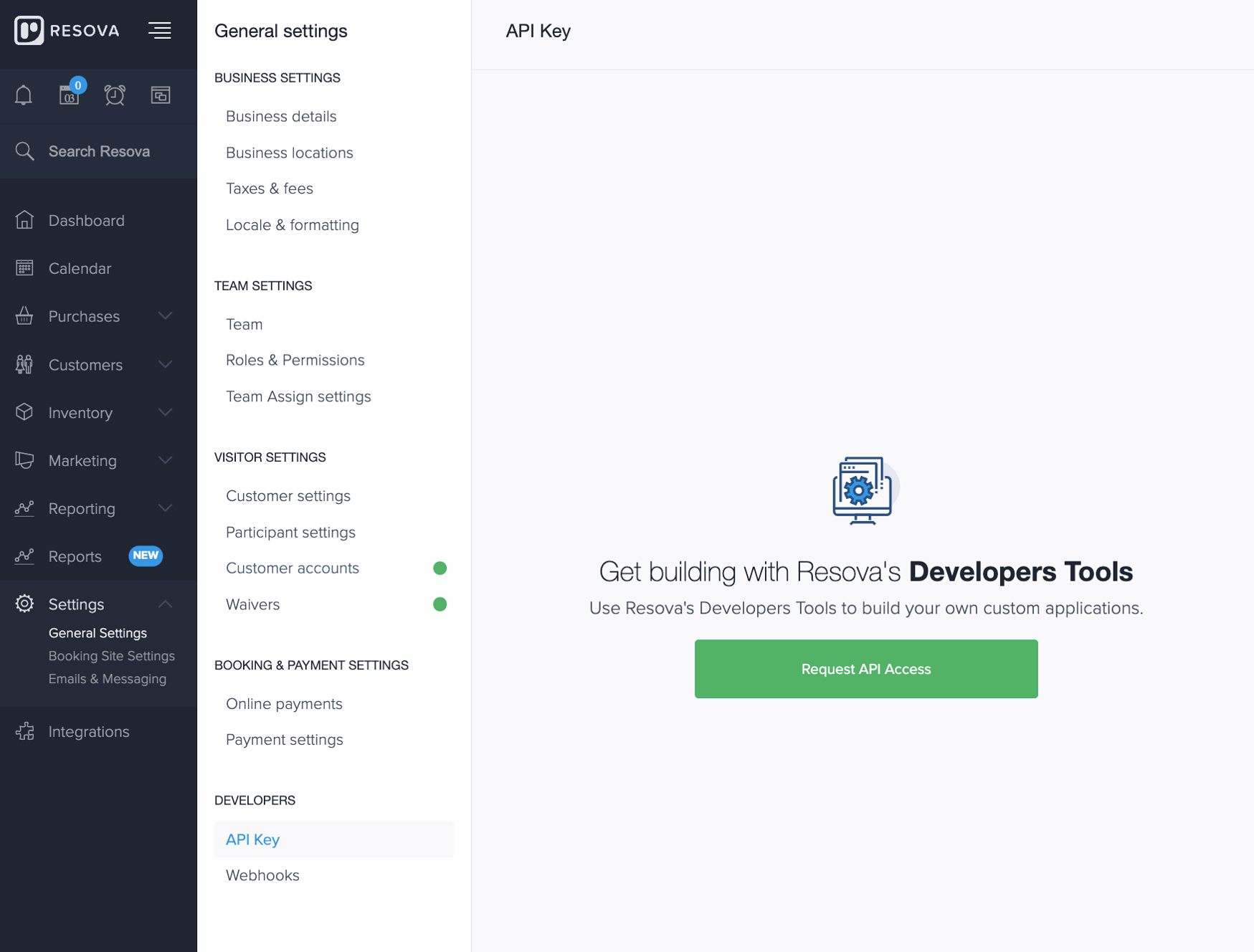The image size is (1254, 952).
Task: Click the Resova logo
Action: coord(66,30)
